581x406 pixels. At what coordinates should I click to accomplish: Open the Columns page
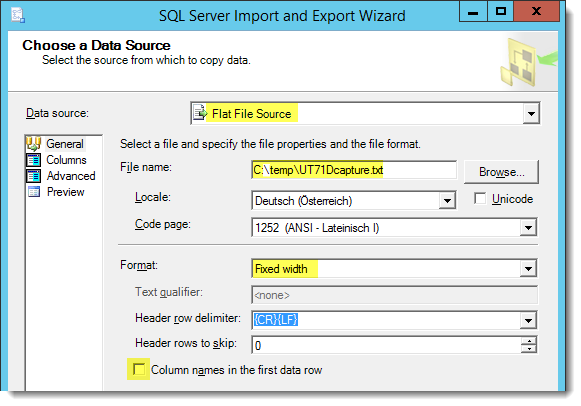pos(66,160)
